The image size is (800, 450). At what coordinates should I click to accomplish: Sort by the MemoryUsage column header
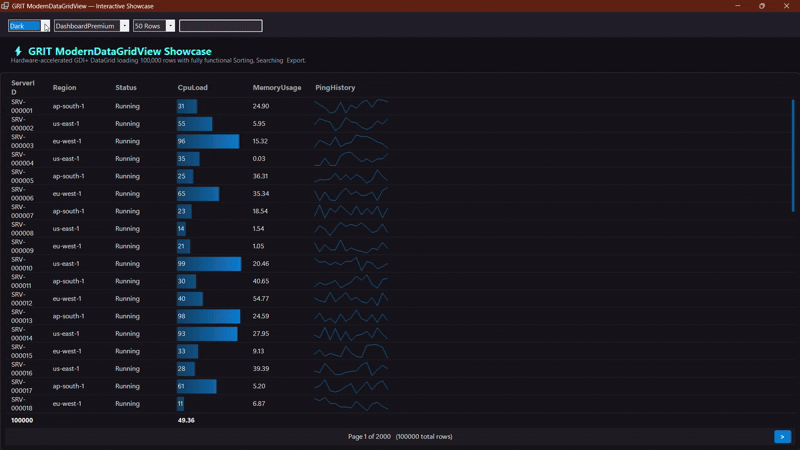[x=277, y=88]
